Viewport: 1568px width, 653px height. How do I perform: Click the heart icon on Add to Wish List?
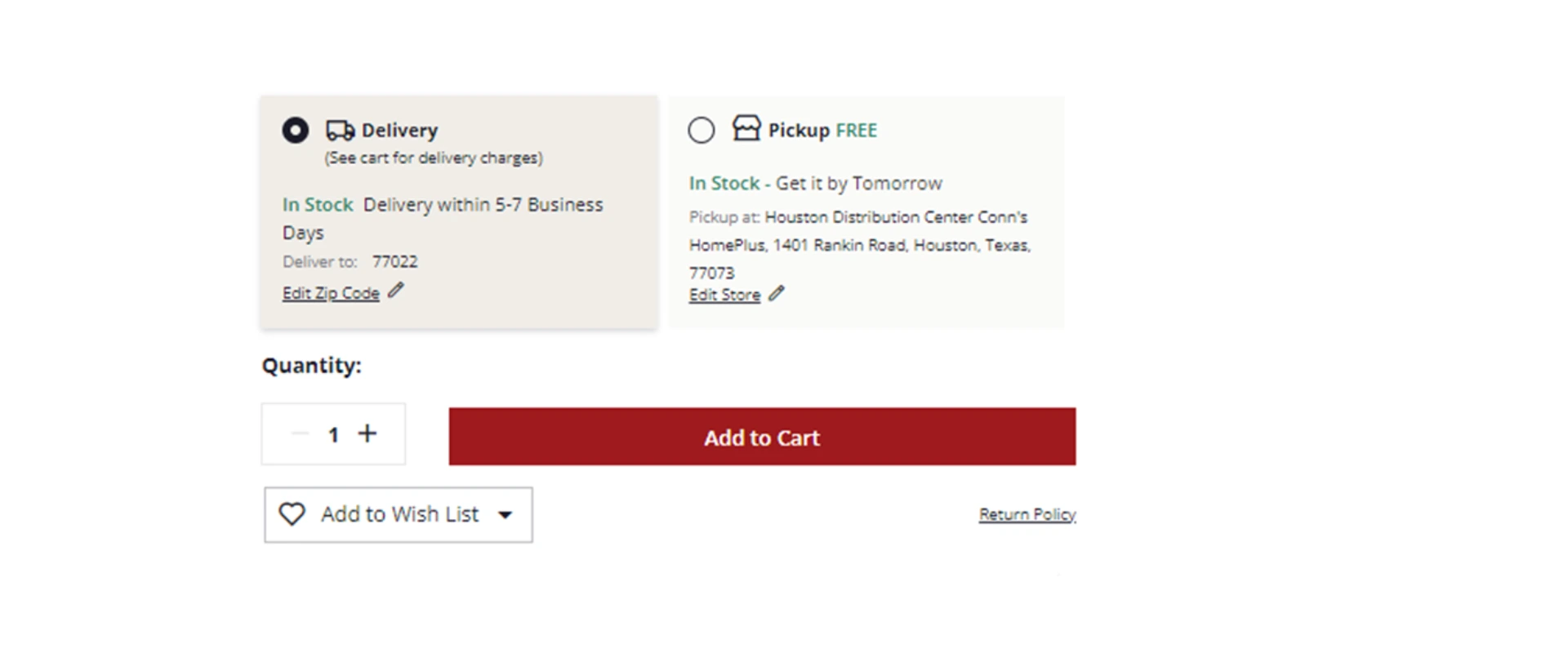[292, 514]
